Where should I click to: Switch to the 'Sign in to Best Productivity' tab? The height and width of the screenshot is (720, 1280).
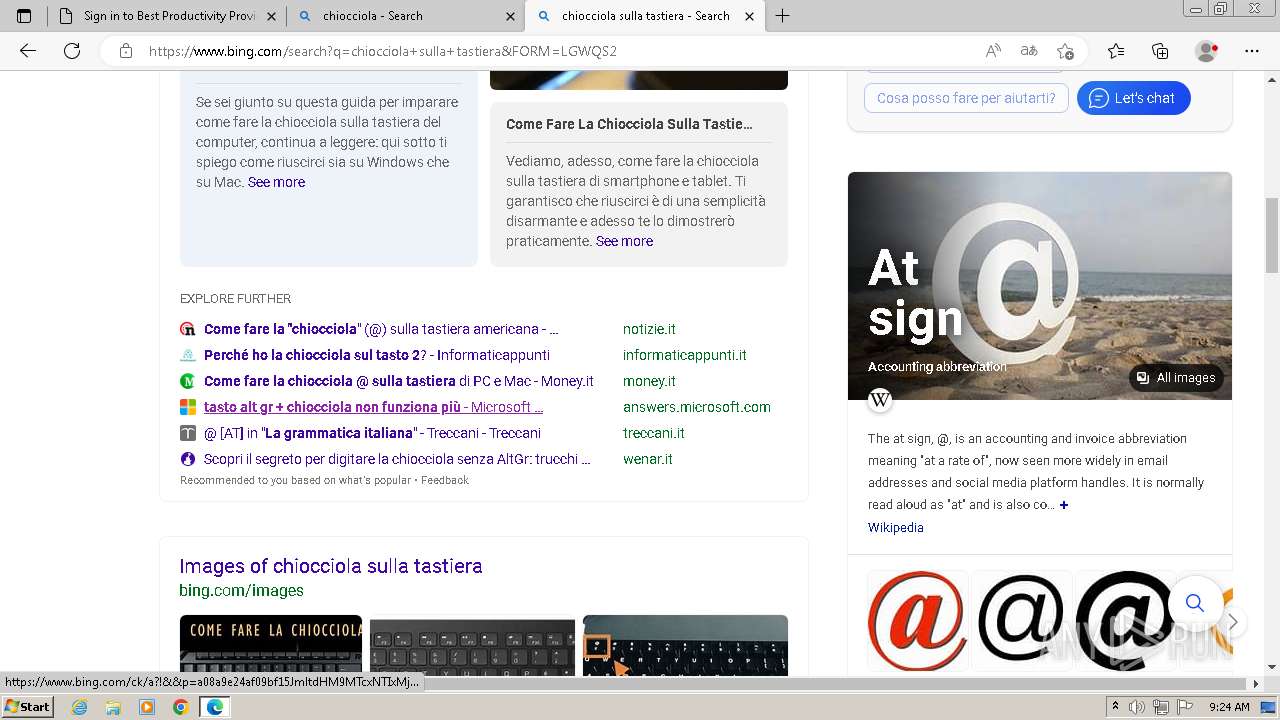pyautogui.click(x=167, y=16)
